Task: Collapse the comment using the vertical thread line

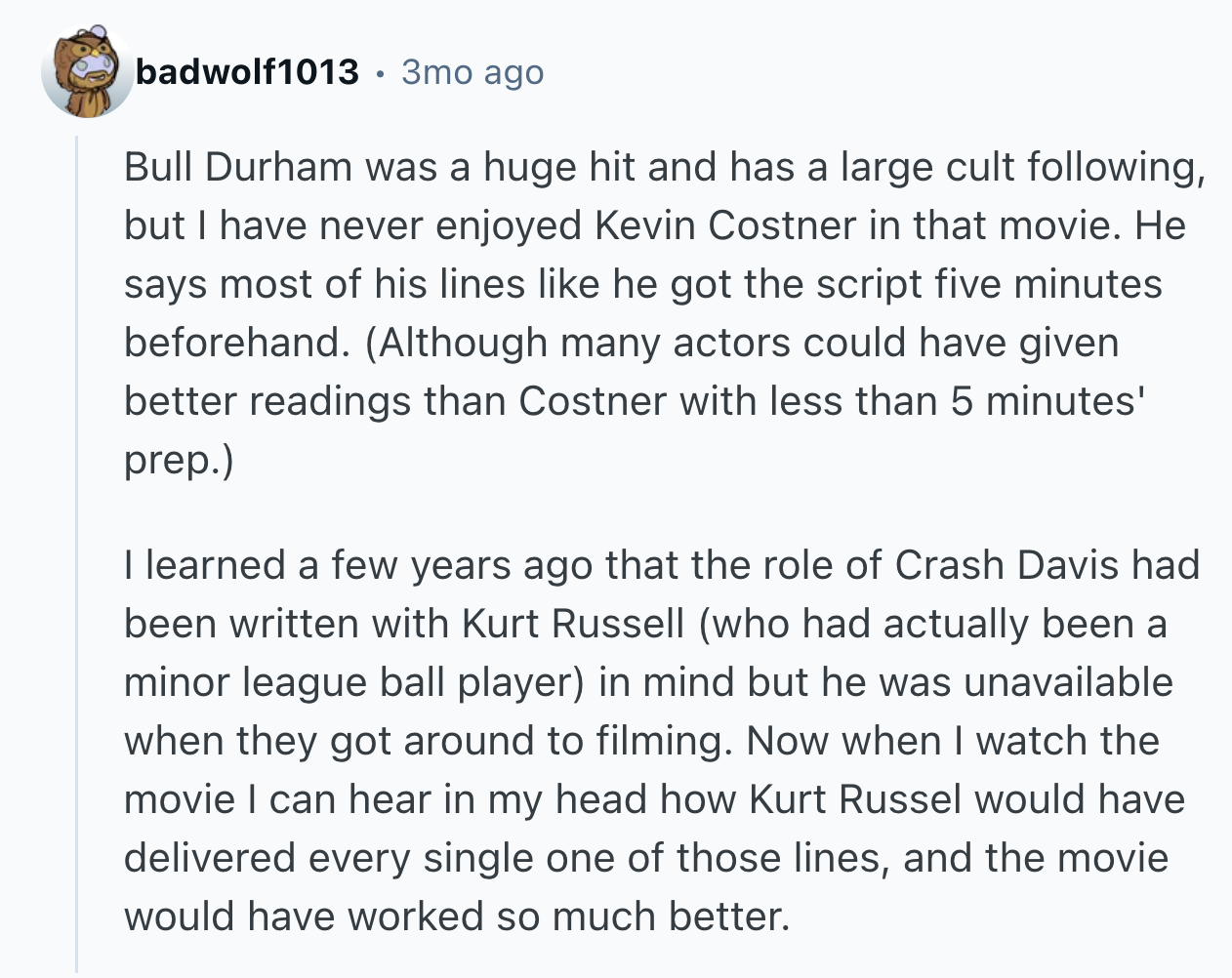Action: point(77,547)
